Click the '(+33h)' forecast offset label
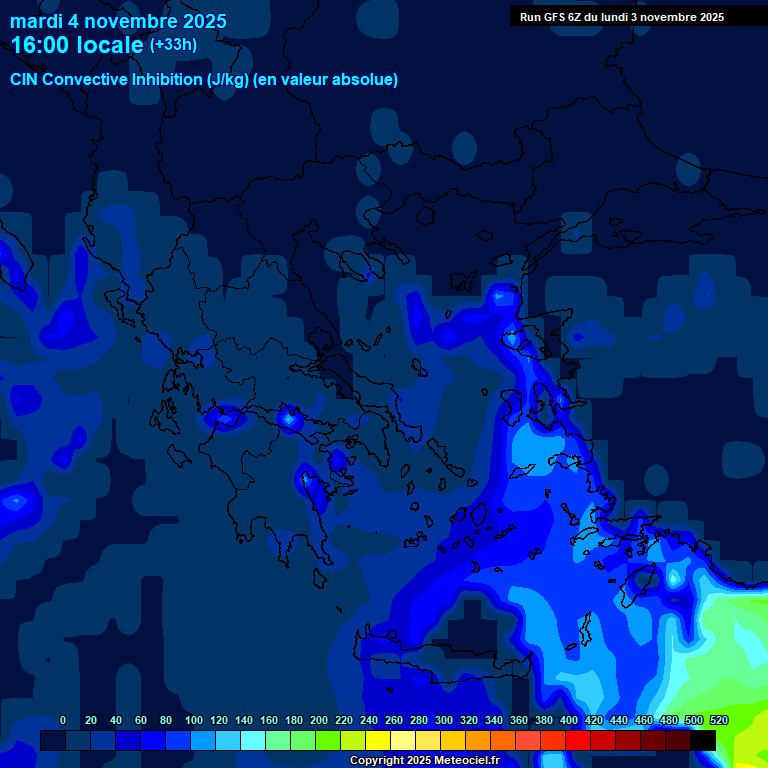The width and height of the screenshot is (768, 768). coord(173,45)
